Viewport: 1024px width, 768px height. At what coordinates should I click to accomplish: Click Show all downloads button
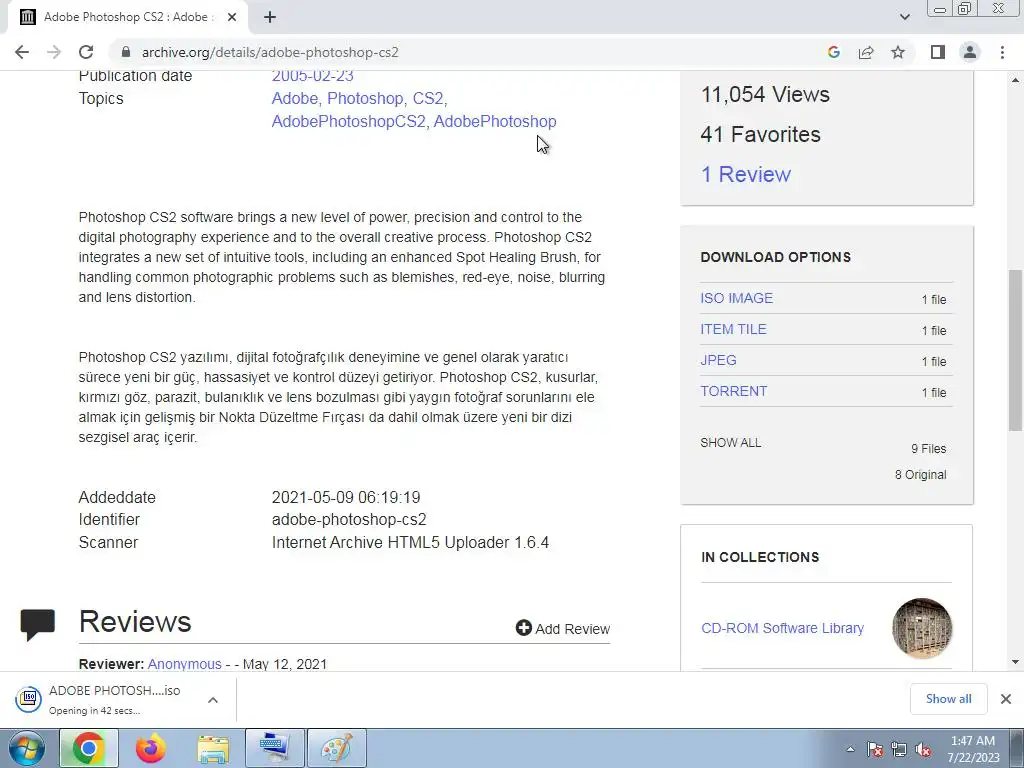[x=948, y=699]
